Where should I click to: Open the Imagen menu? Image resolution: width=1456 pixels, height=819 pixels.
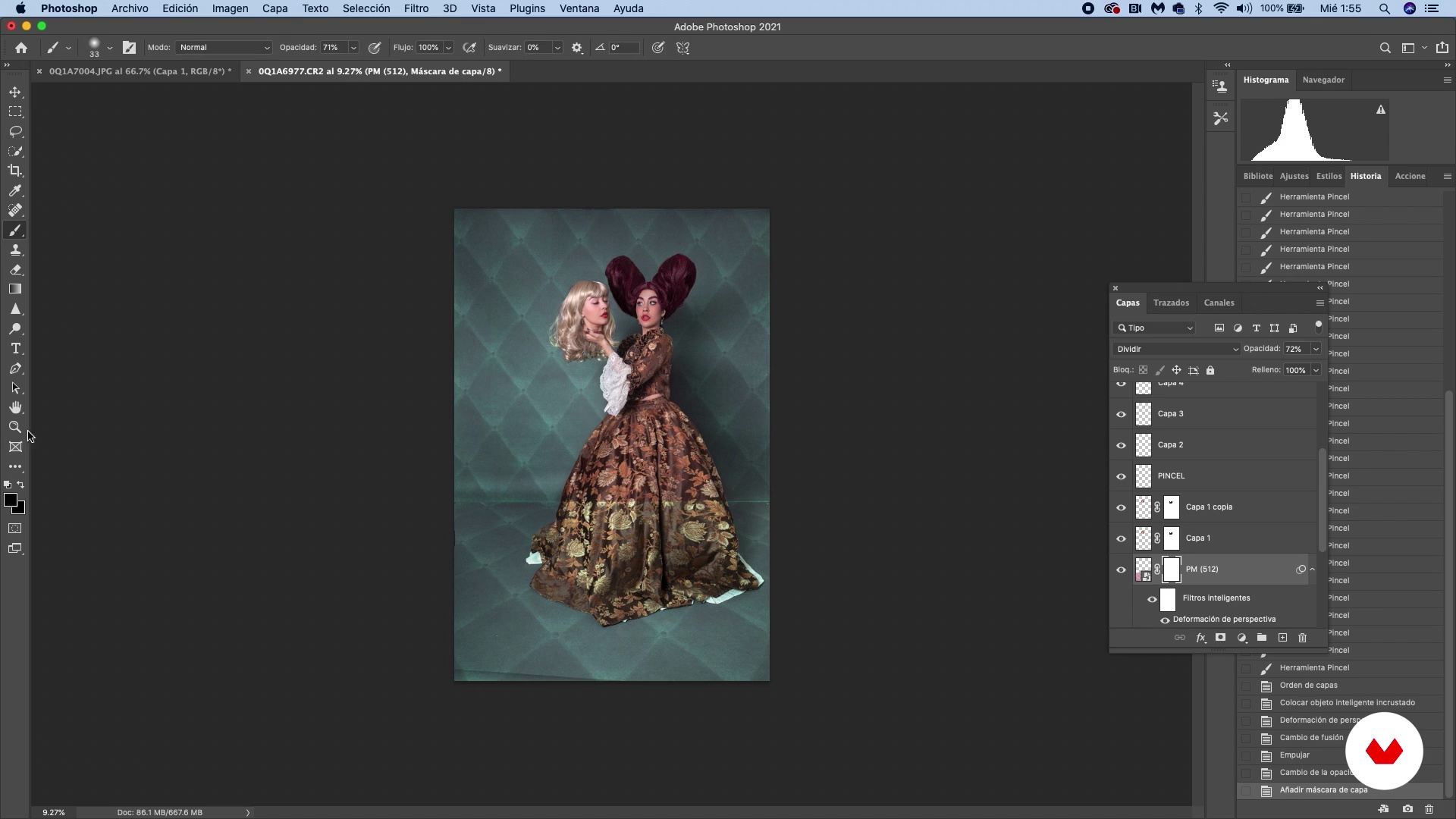[x=230, y=8]
